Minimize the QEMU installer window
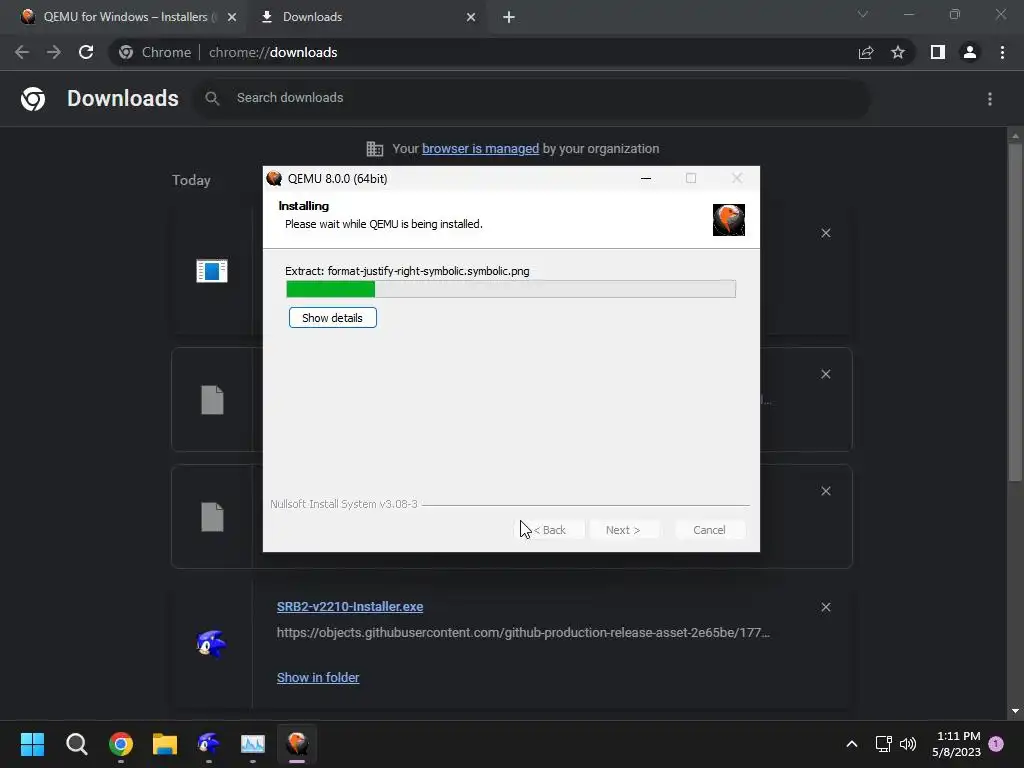The image size is (1024, 768). tap(646, 178)
